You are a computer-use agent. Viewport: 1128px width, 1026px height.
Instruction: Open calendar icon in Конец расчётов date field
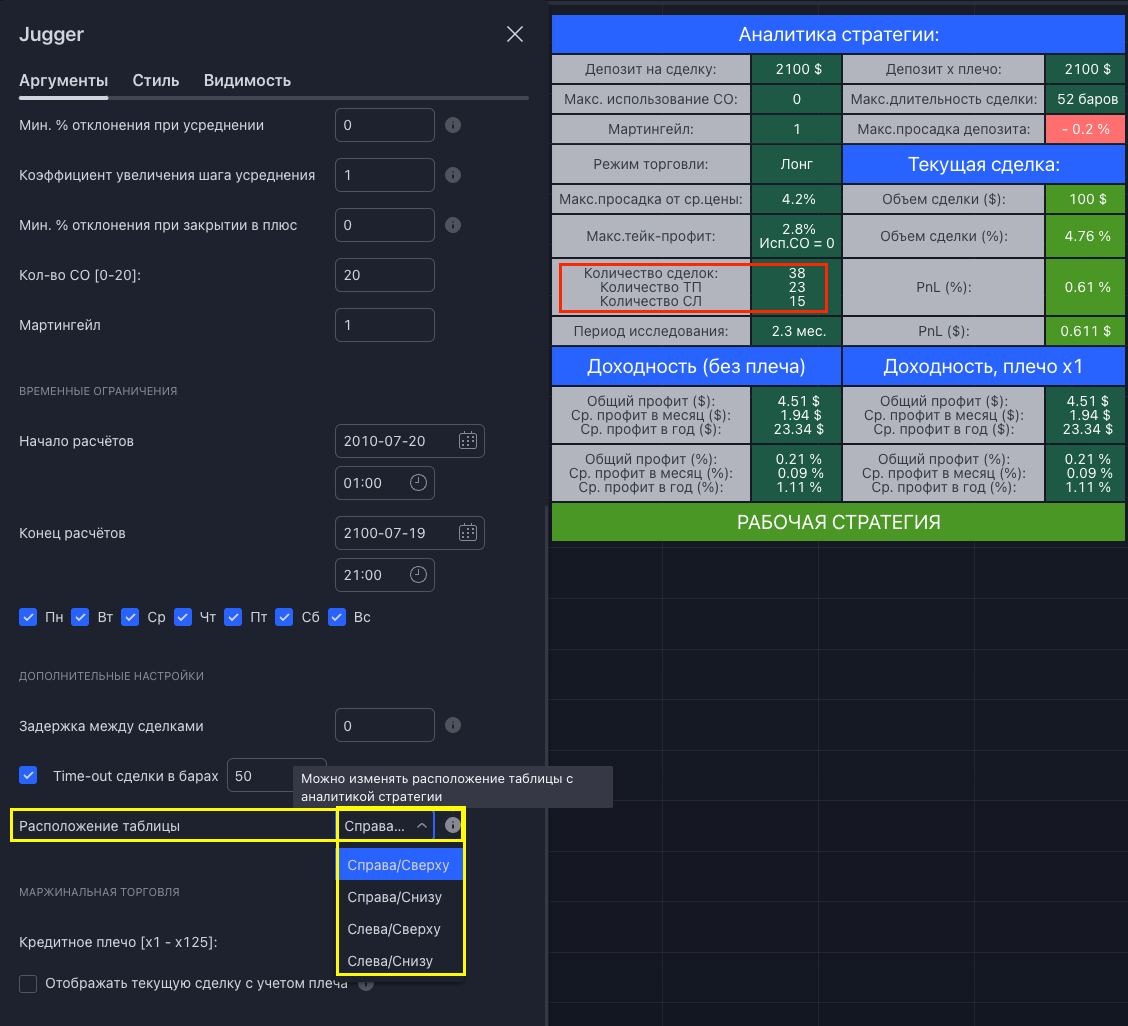pyautogui.click(x=467, y=533)
